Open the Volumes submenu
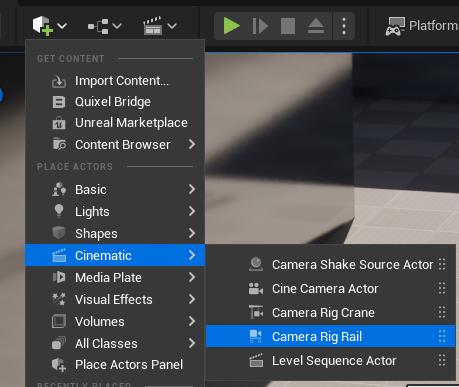Image resolution: width=459 pixels, height=387 pixels. [x=115, y=321]
